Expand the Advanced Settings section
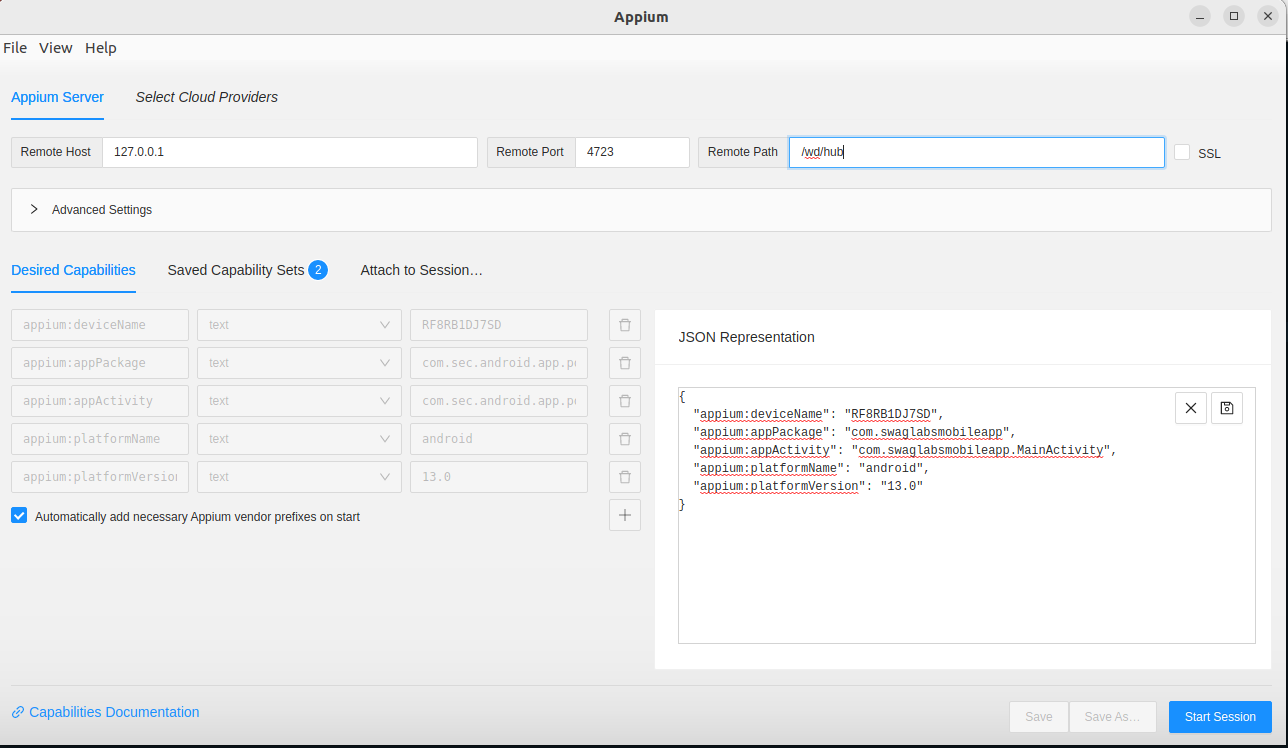Screen dimensions: 1288x748 click(x=34, y=210)
